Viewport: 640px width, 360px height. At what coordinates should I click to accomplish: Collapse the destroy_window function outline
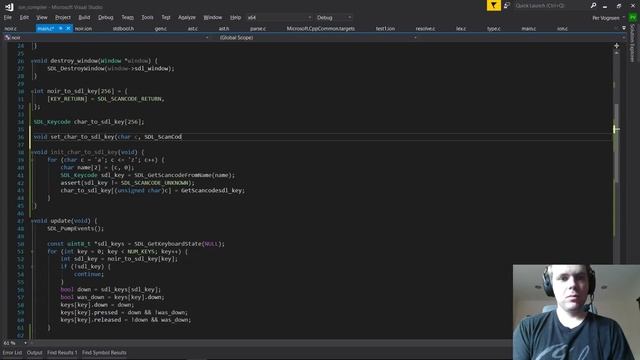pyautogui.click(x=32, y=61)
